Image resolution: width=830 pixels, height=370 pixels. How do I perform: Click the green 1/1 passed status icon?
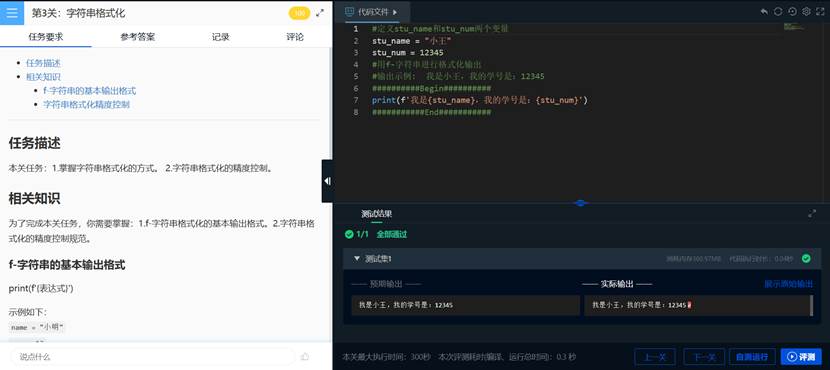pyautogui.click(x=349, y=234)
